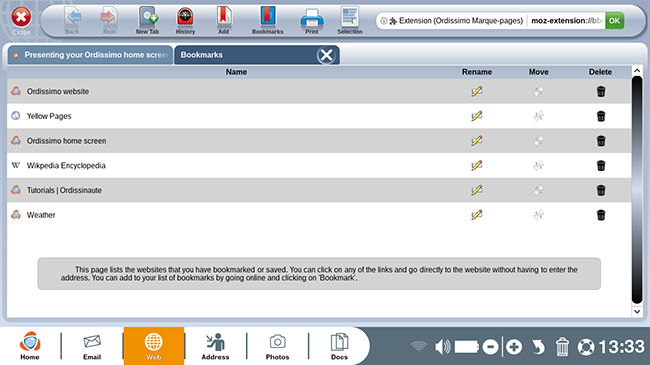Click the zoom out minus button
The width and height of the screenshot is (650, 365).
tap(490, 347)
